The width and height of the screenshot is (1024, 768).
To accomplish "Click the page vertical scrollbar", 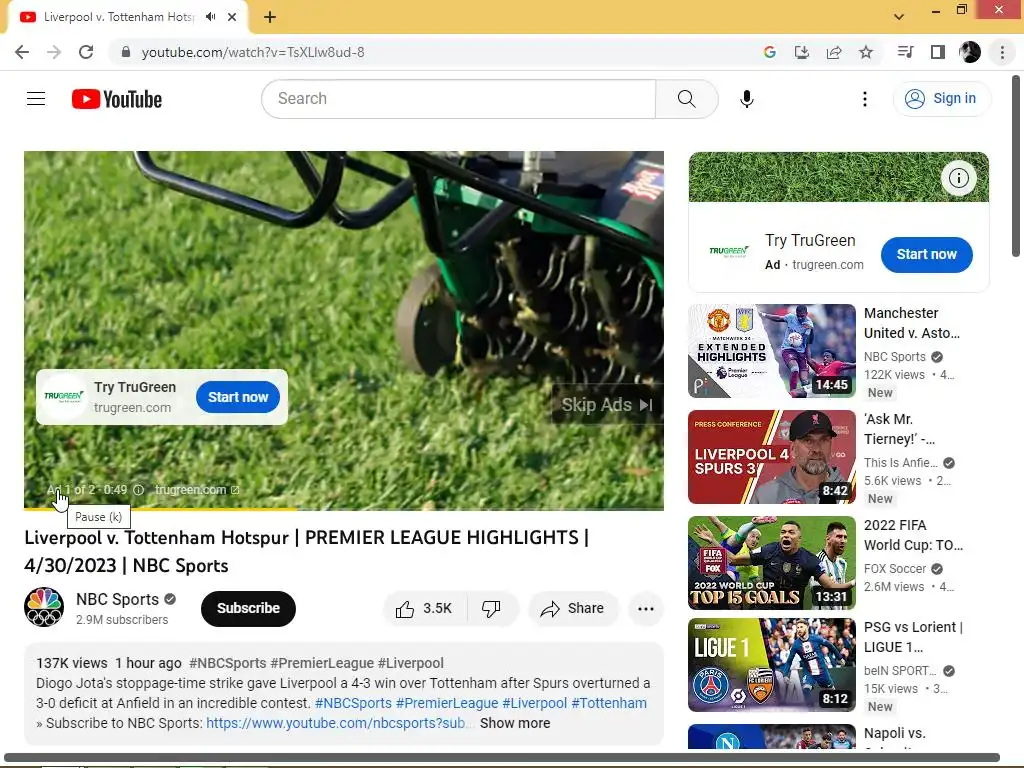I will point(1016,167).
